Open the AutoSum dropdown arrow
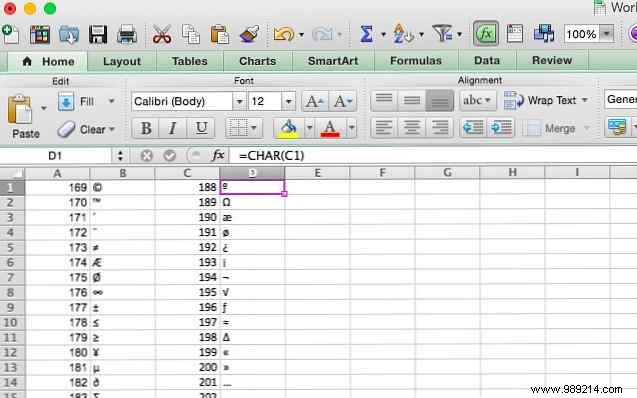Viewport: 637px width, 398px height. 383,35
